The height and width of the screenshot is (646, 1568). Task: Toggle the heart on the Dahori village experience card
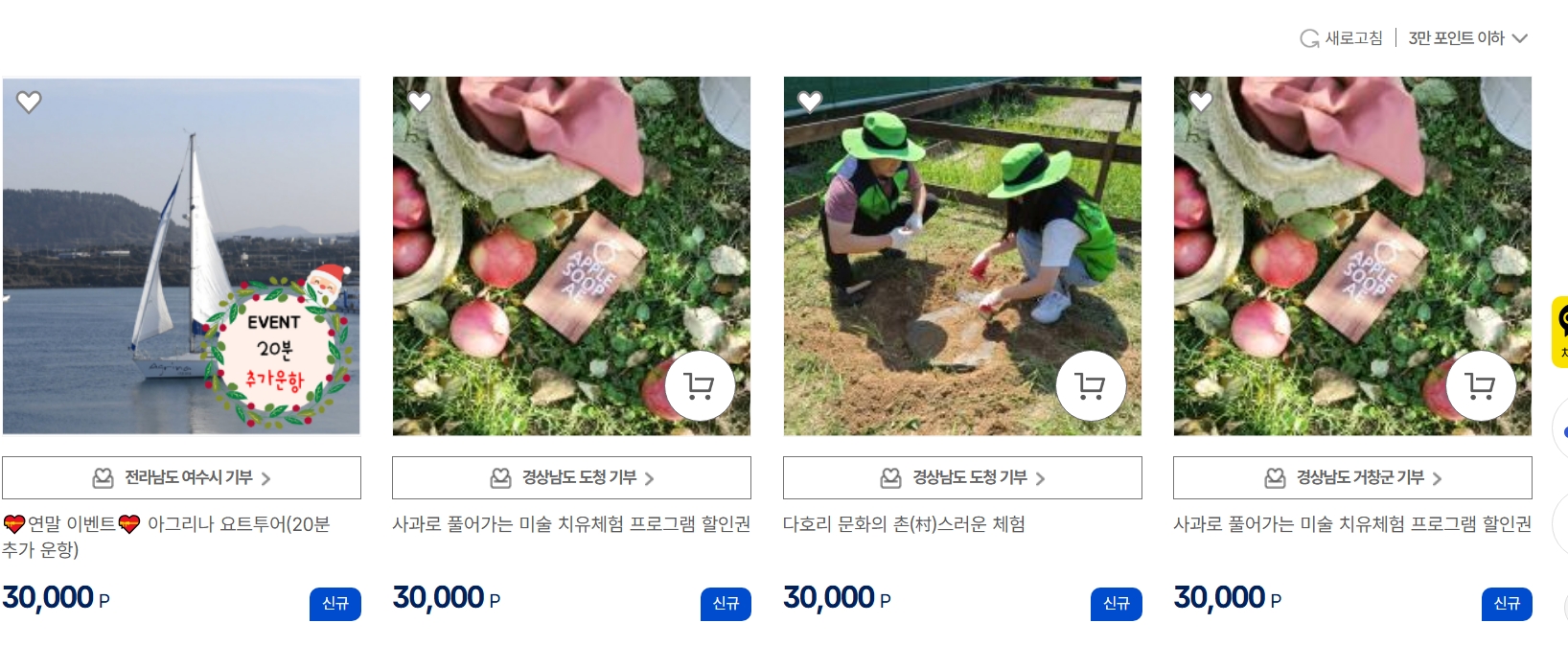pos(810,101)
